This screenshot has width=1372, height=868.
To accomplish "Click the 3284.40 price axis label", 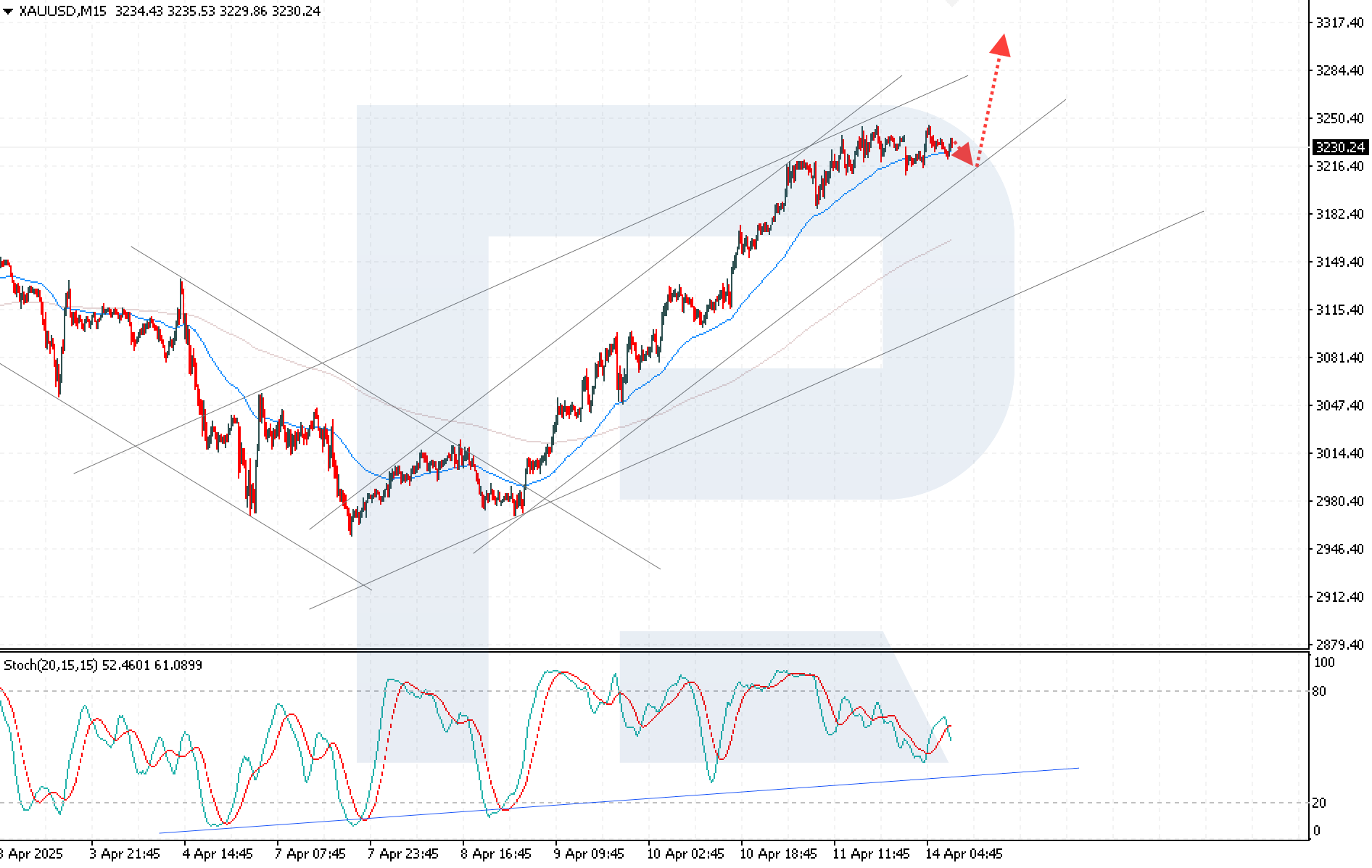I will tap(1339, 70).
